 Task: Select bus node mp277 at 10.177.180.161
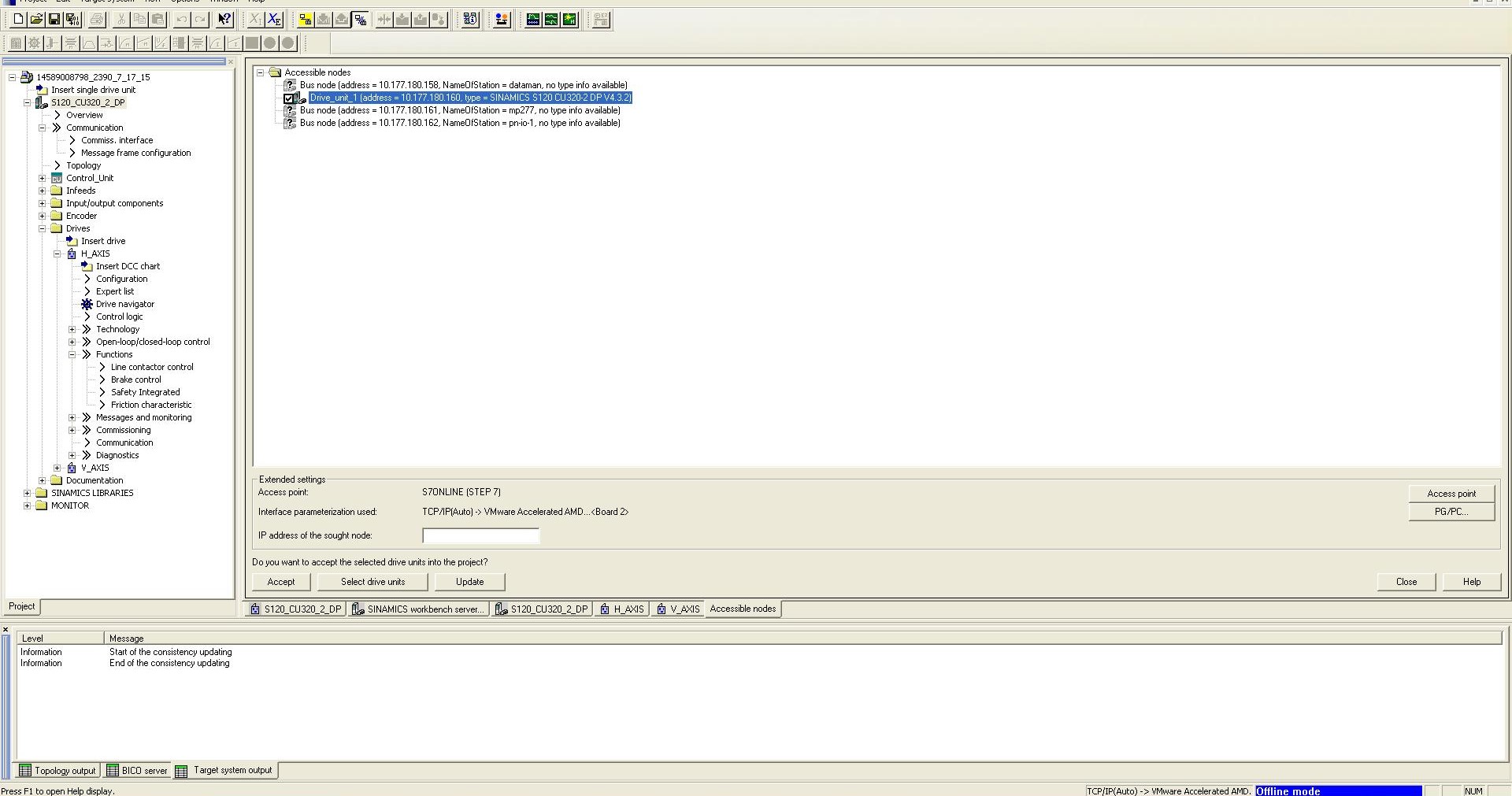click(x=460, y=110)
